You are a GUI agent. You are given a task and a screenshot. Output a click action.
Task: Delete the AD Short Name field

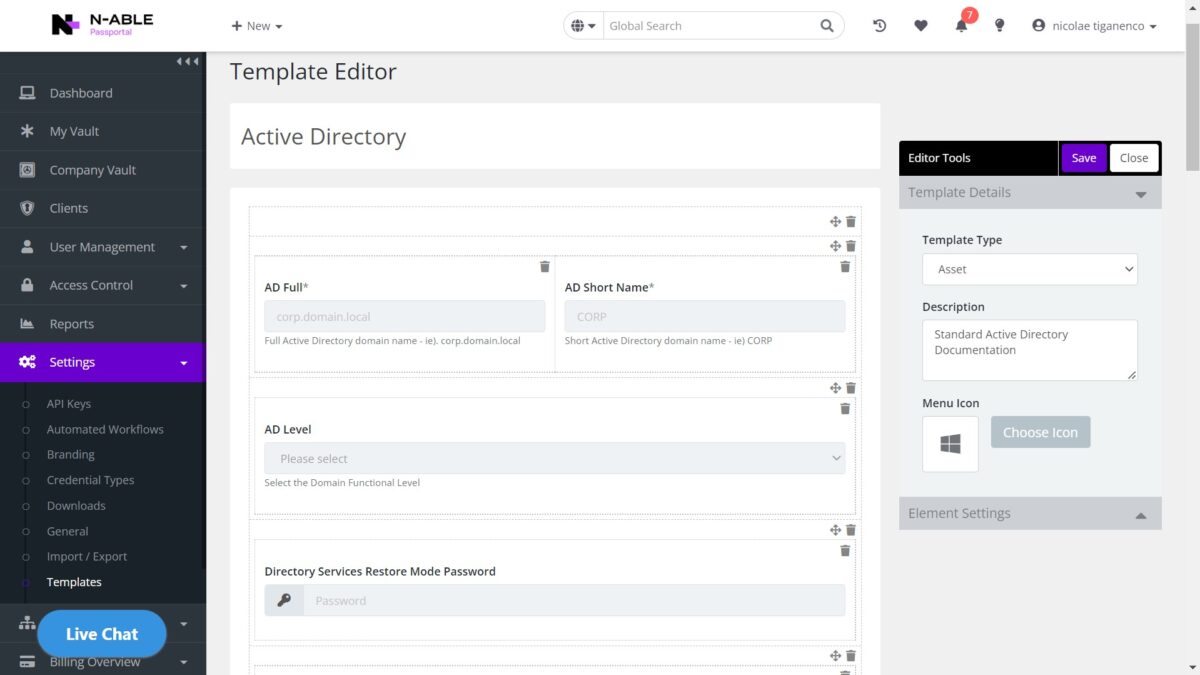pyautogui.click(x=845, y=266)
